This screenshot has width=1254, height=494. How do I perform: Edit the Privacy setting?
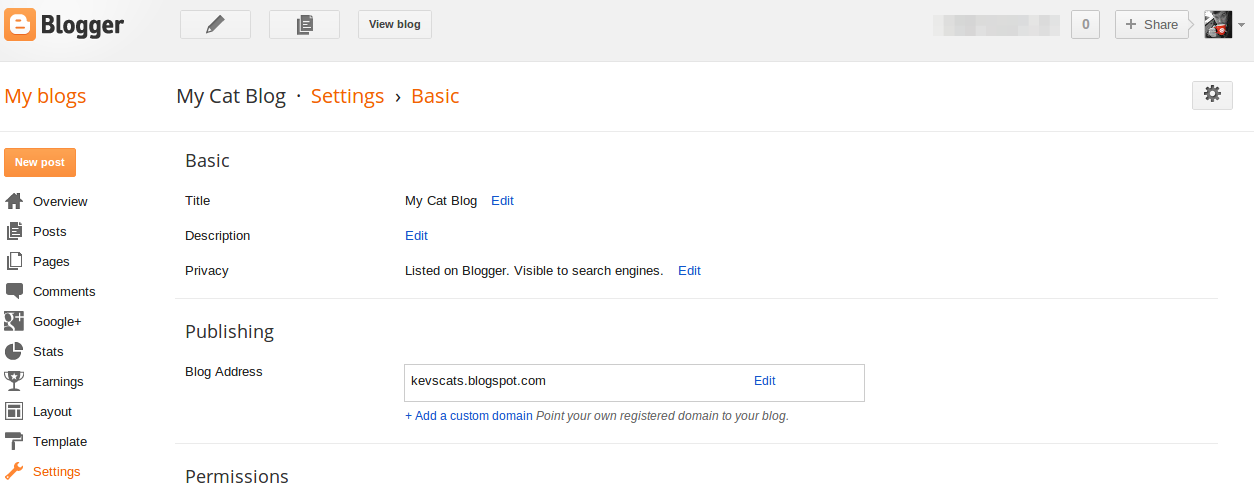coord(689,271)
